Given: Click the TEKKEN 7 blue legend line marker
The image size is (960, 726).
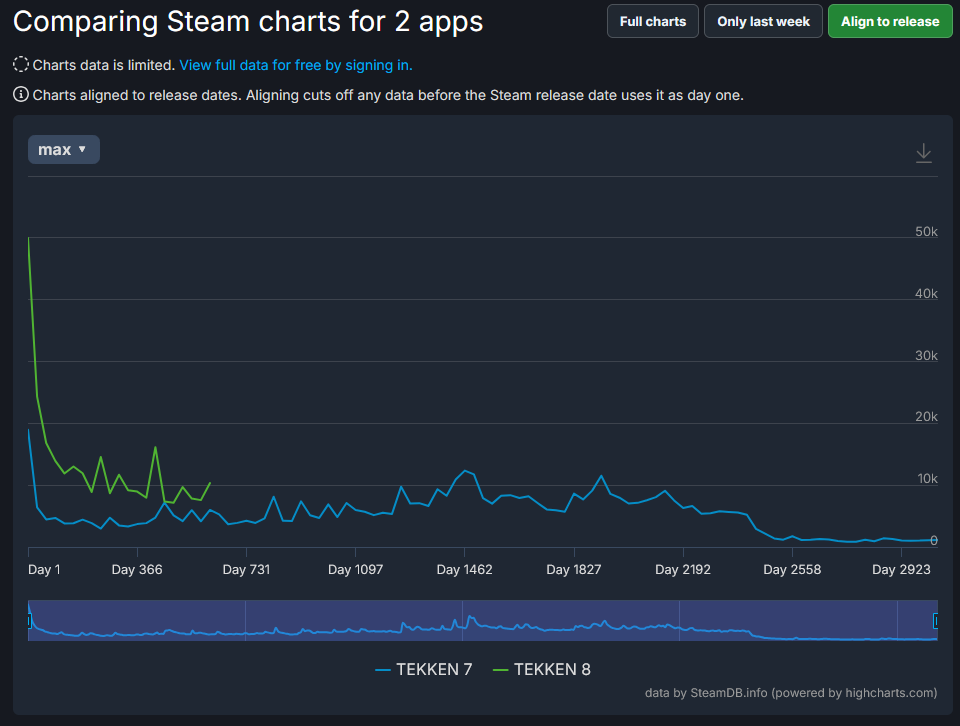Looking at the screenshot, I should click(x=382, y=669).
